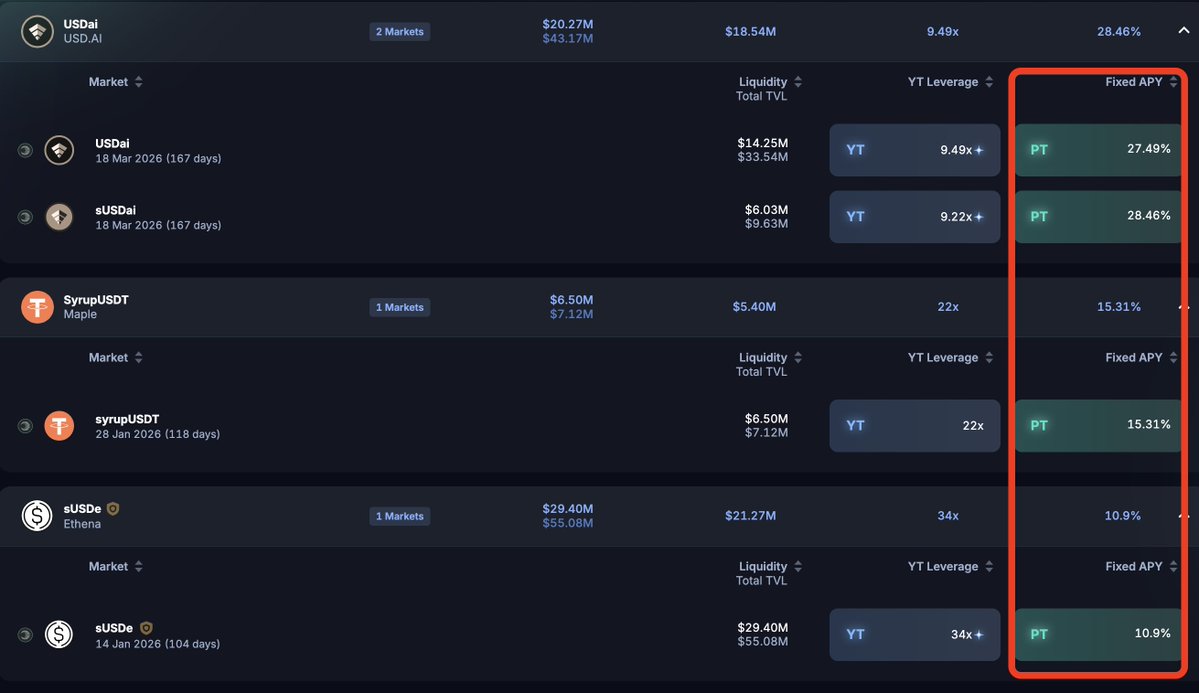Click the sUSDai market token icon

(x=59, y=217)
